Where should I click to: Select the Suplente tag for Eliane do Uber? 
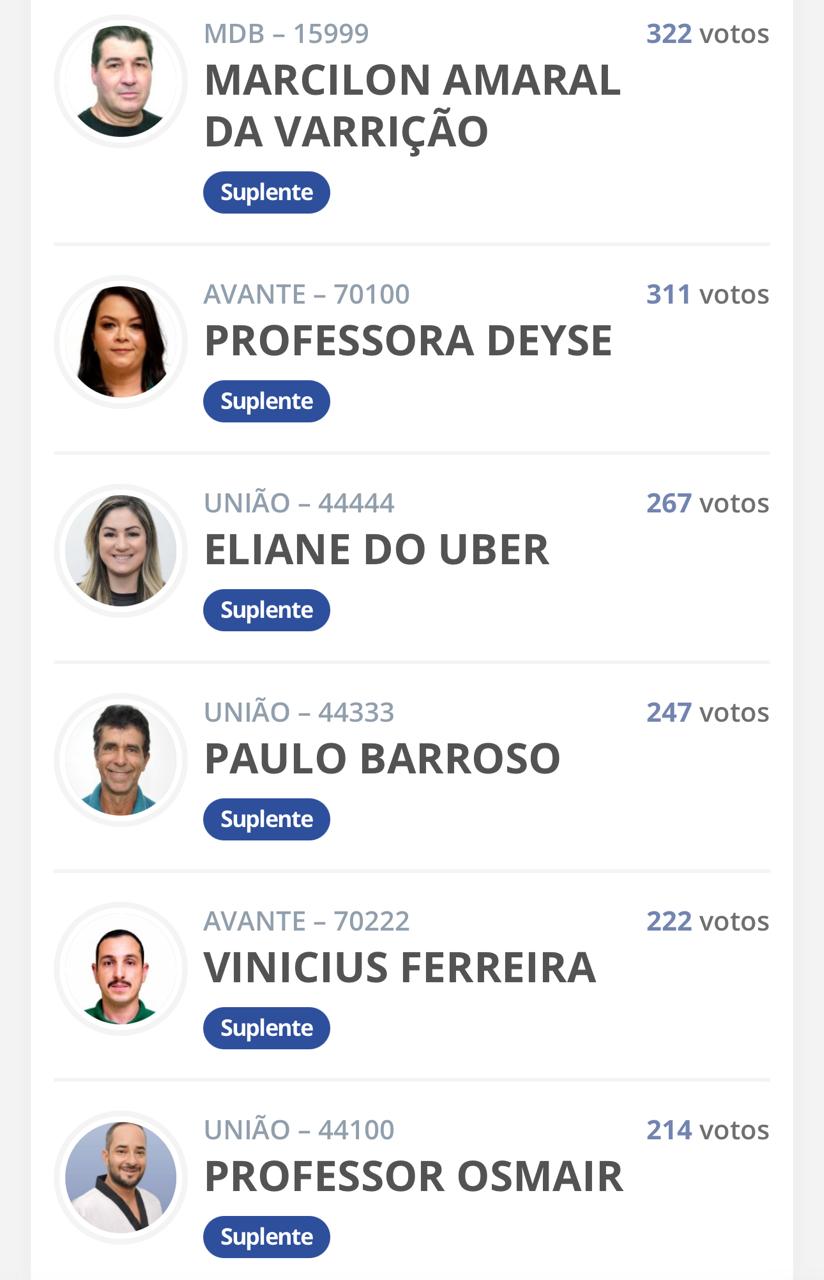267,610
